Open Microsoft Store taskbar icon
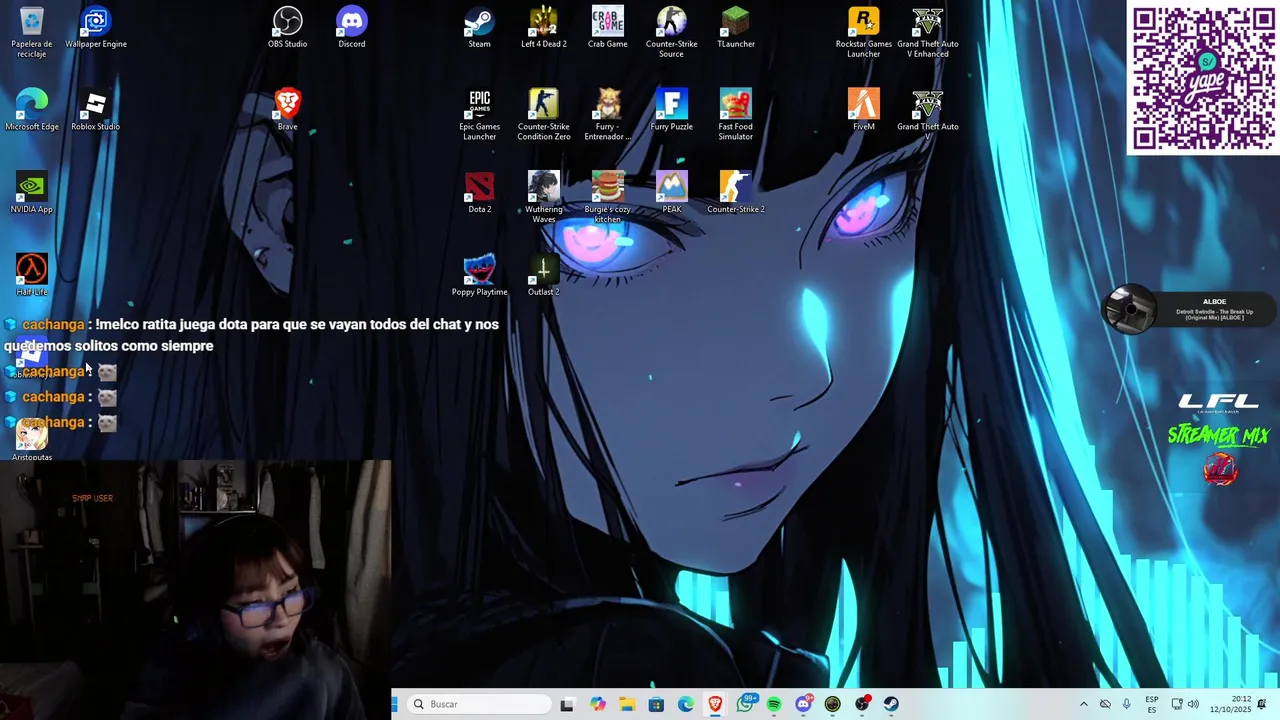 pyautogui.click(x=656, y=704)
